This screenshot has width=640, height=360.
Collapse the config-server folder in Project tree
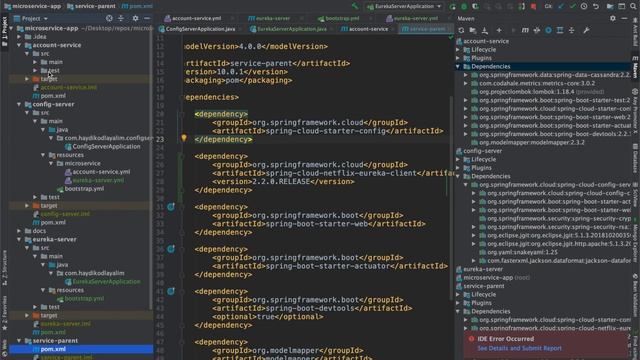19,104
